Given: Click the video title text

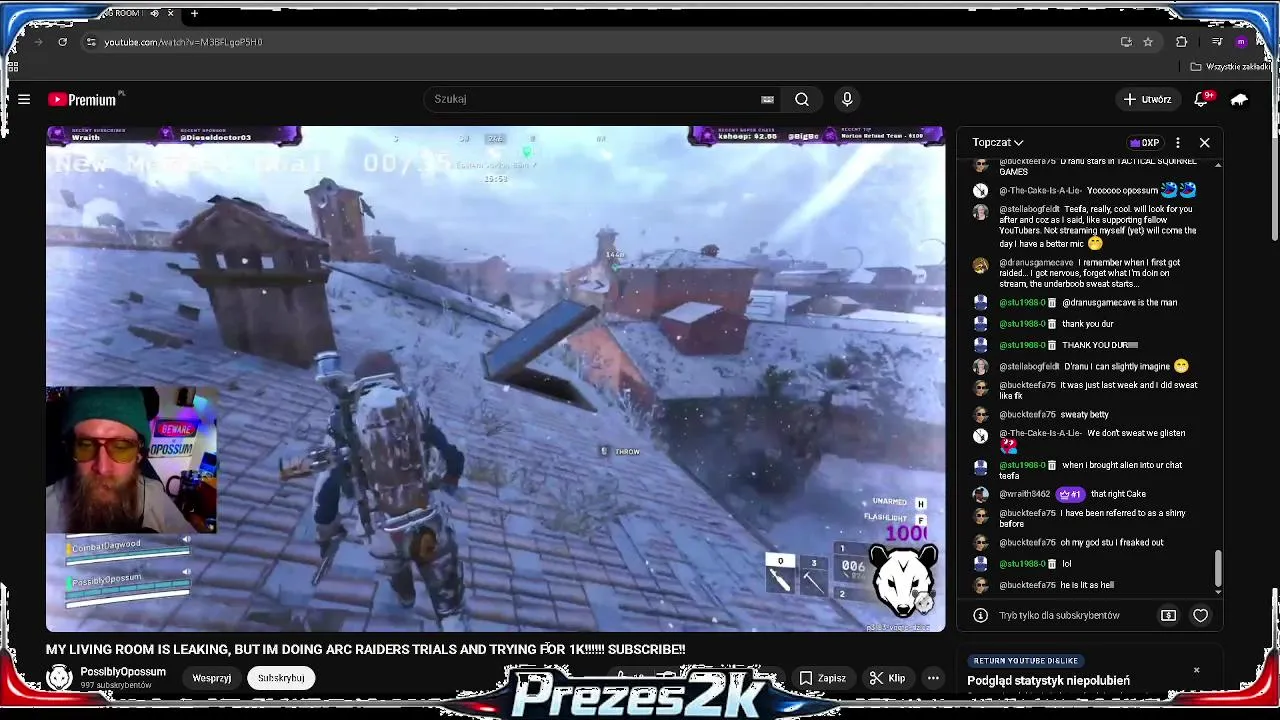Looking at the screenshot, I should pyautogui.click(x=365, y=649).
